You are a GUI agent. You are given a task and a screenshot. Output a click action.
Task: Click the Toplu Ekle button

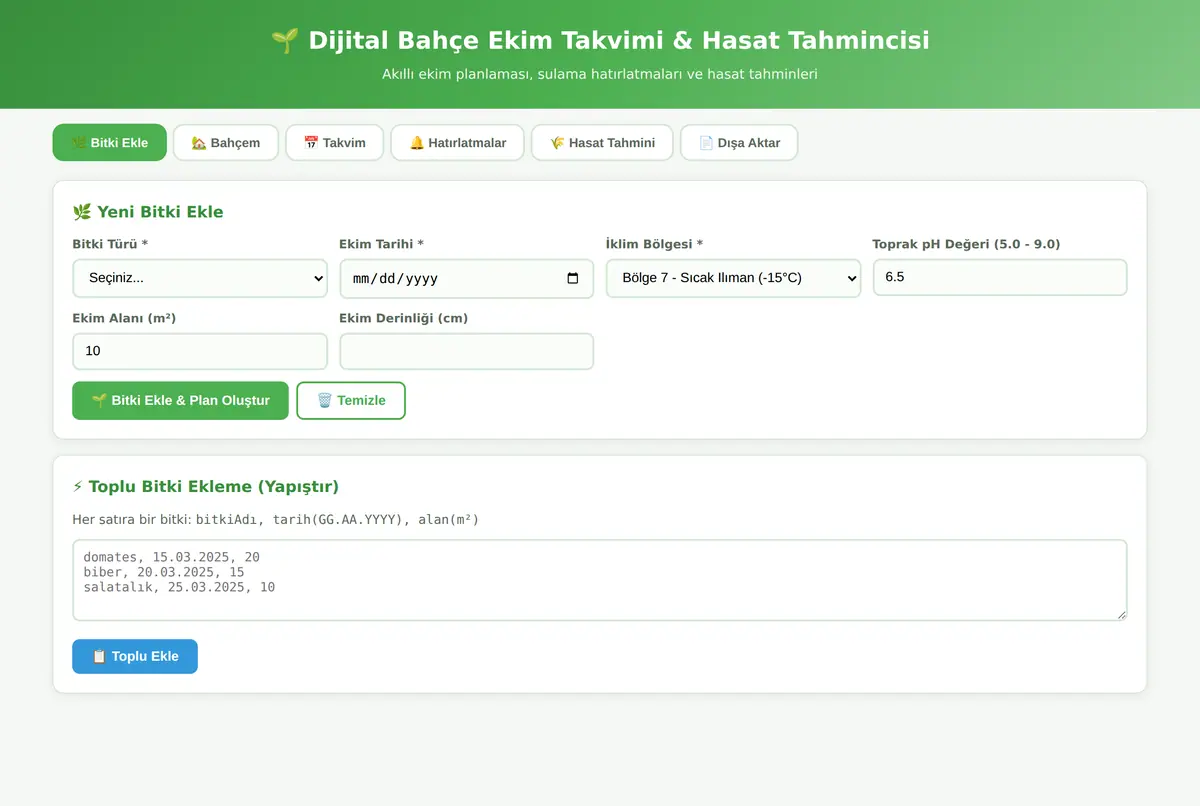[x=135, y=656]
